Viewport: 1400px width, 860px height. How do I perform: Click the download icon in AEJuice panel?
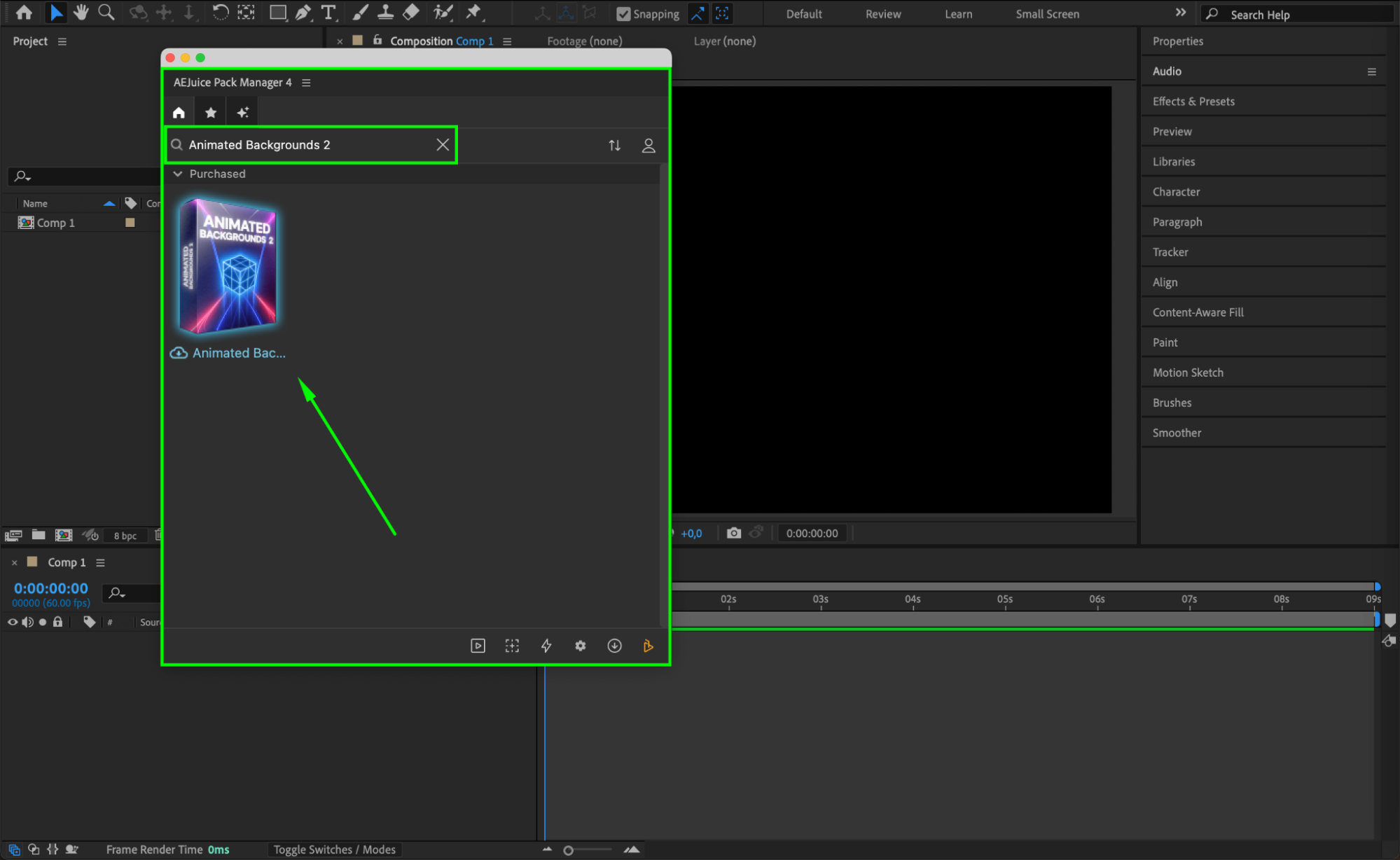(x=614, y=646)
